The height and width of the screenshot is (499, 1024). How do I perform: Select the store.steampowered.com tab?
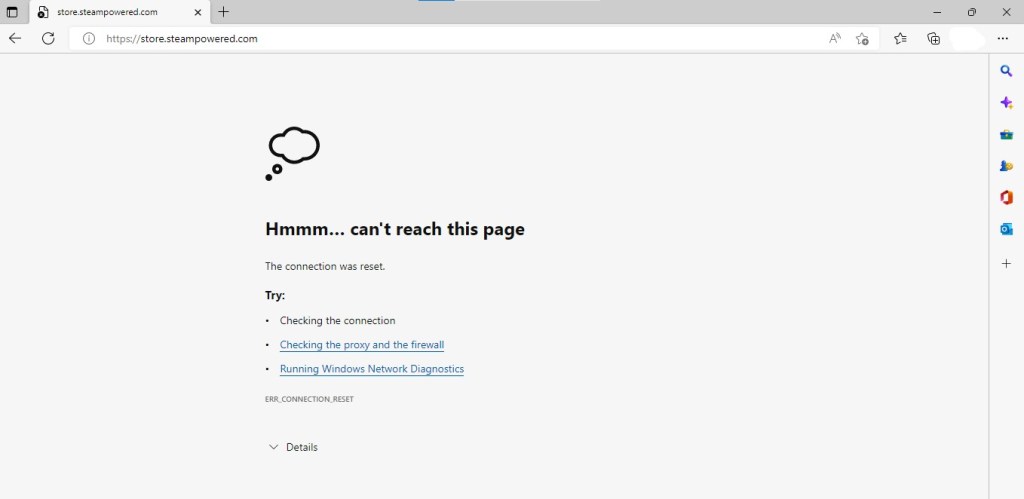click(110, 12)
